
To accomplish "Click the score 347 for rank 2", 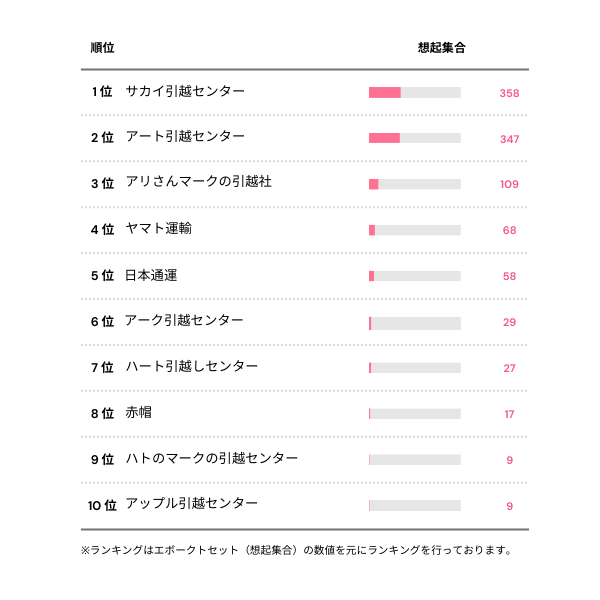I will tap(509, 139).
